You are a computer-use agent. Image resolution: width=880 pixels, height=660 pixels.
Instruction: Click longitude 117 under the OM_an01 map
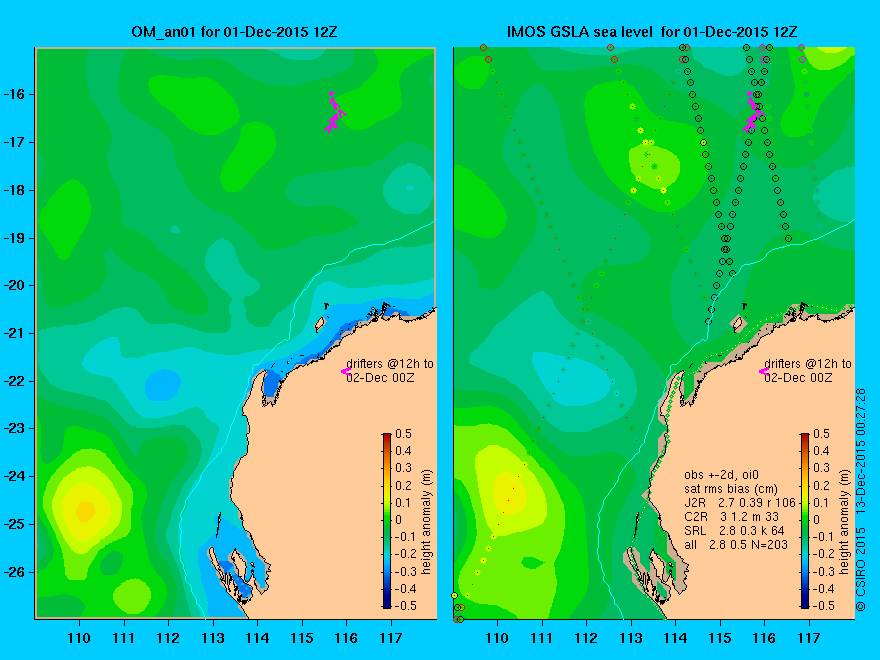pyautogui.click(x=391, y=638)
